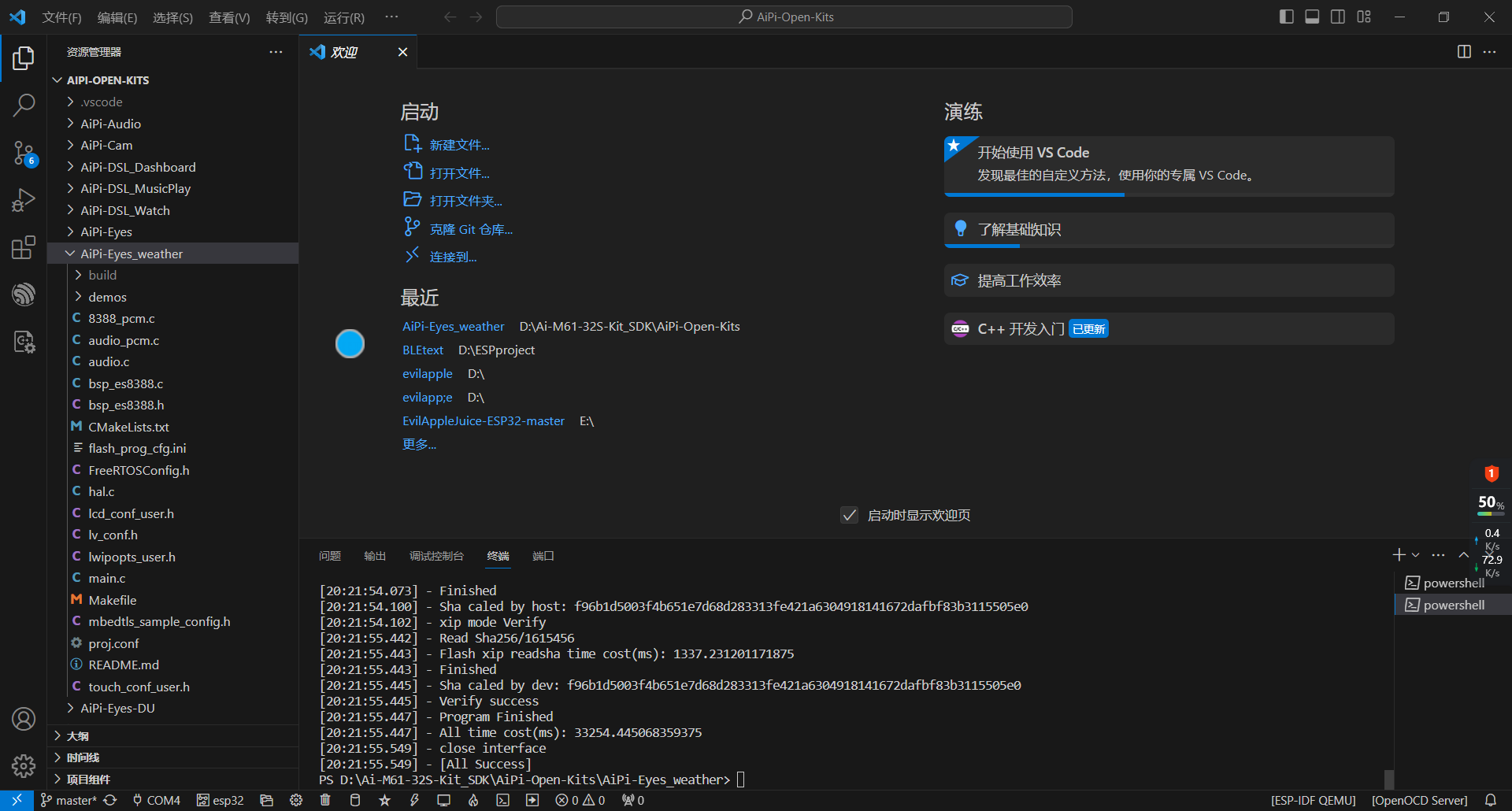Open the C++ 开发入门 walkthrough
Image resolution: width=1512 pixels, height=811 pixels.
[1169, 328]
